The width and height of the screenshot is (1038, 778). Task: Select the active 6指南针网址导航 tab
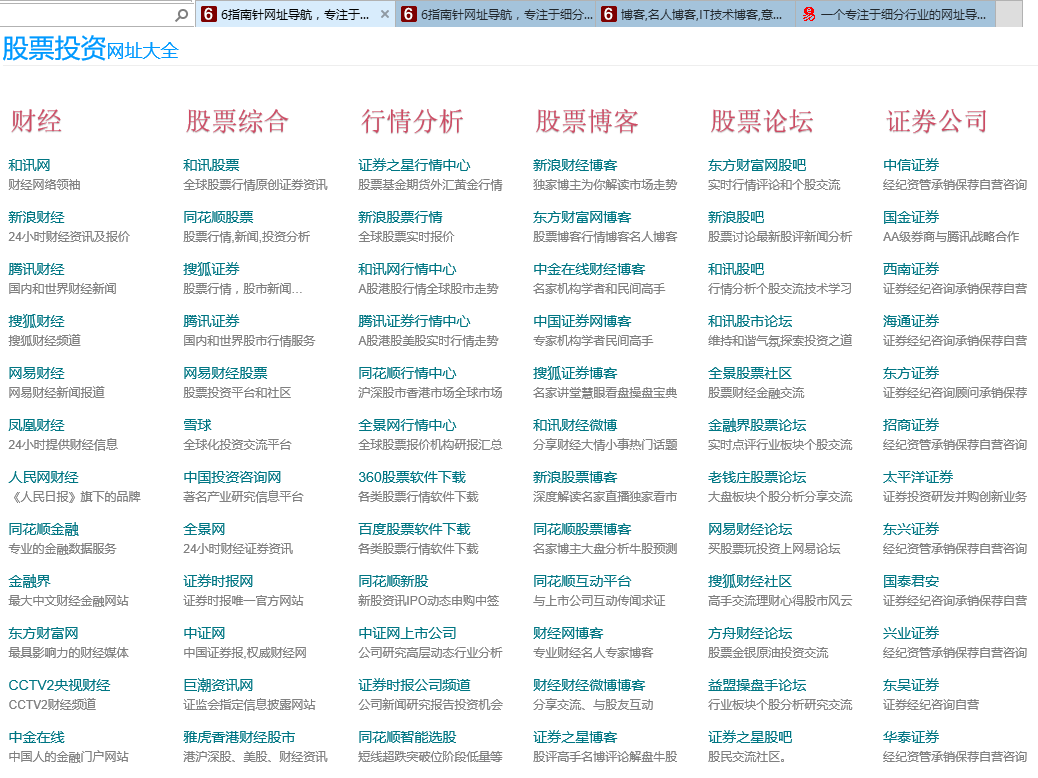coord(295,14)
